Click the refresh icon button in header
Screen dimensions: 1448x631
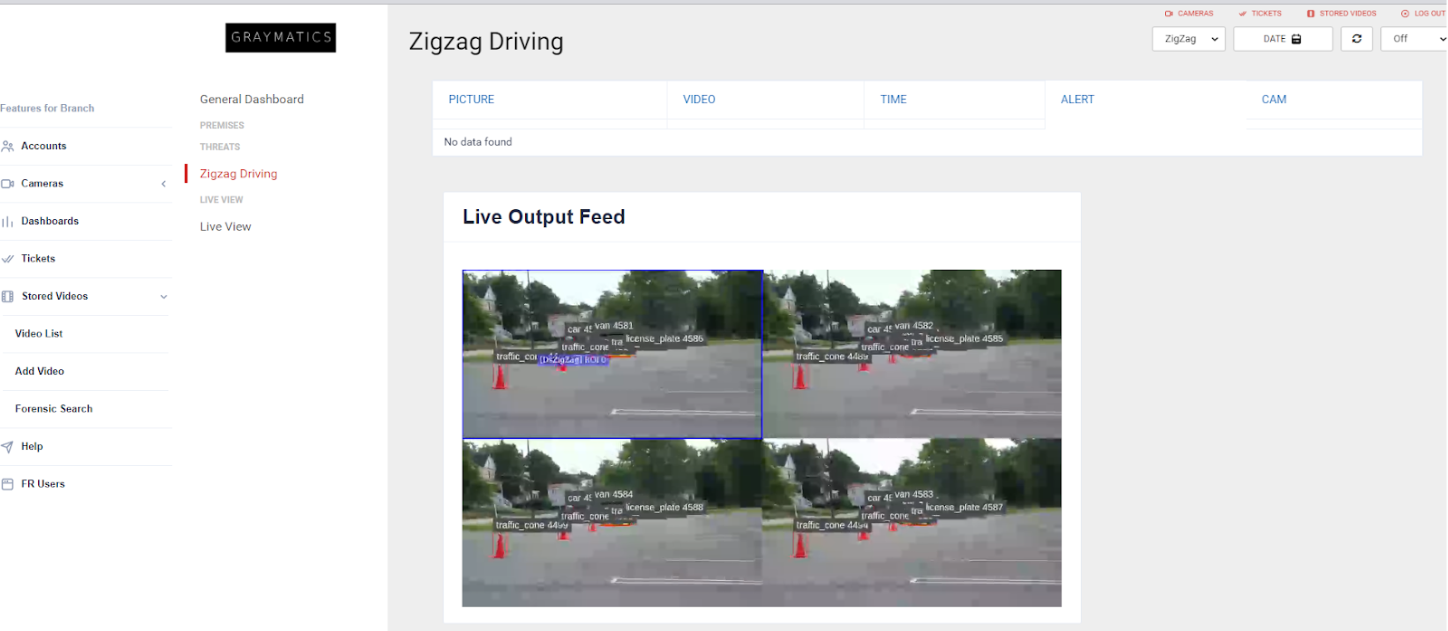click(1357, 39)
